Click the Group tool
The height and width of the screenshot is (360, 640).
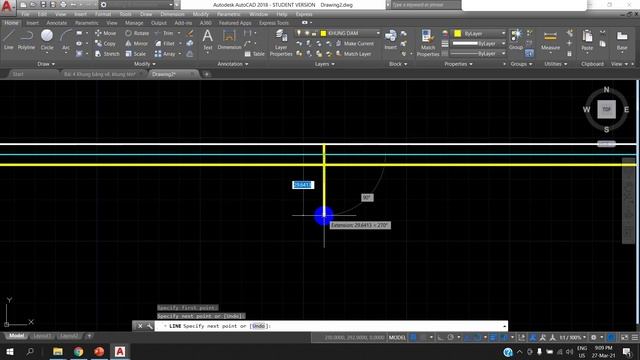tap(516, 40)
